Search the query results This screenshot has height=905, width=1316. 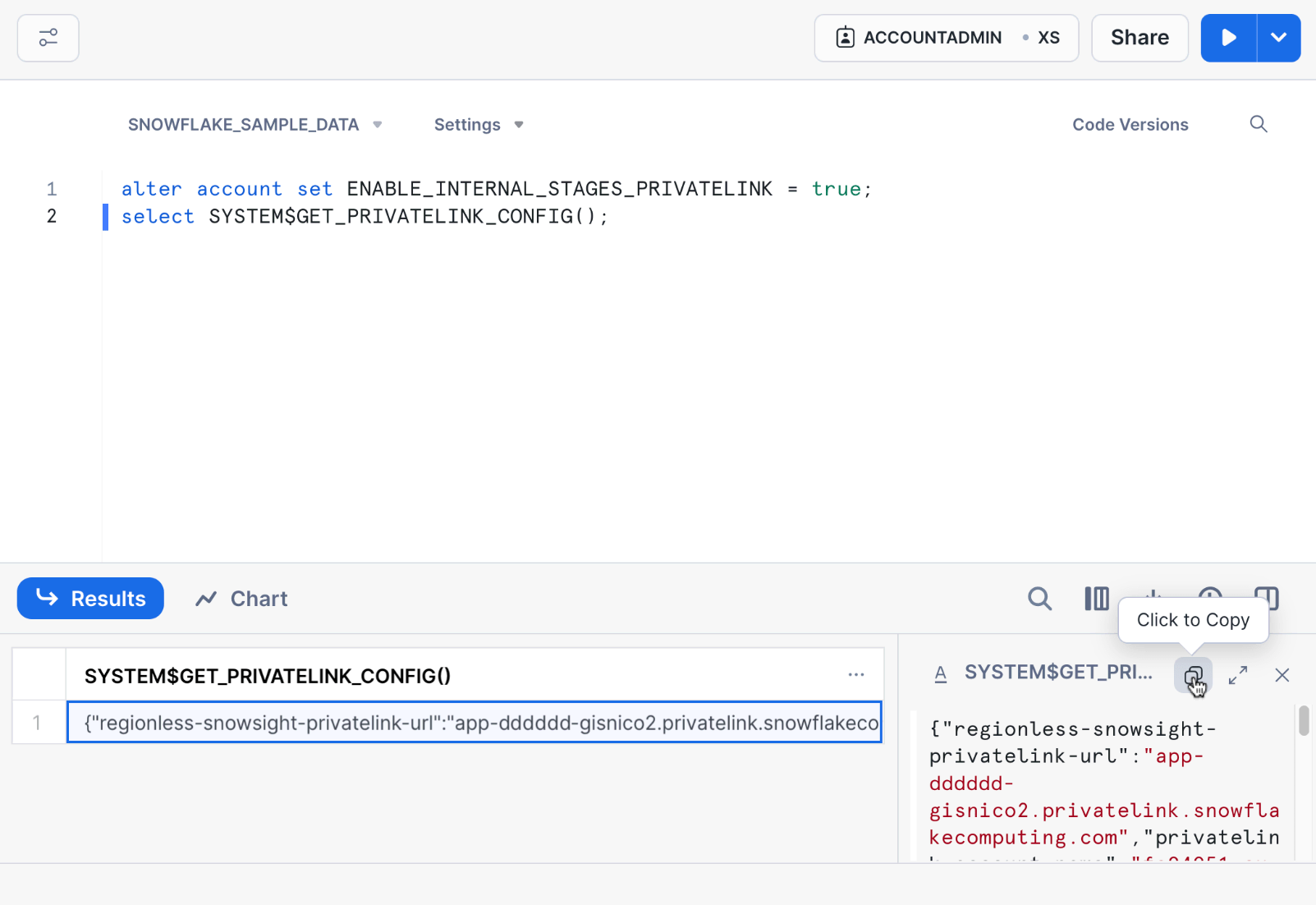(1039, 599)
